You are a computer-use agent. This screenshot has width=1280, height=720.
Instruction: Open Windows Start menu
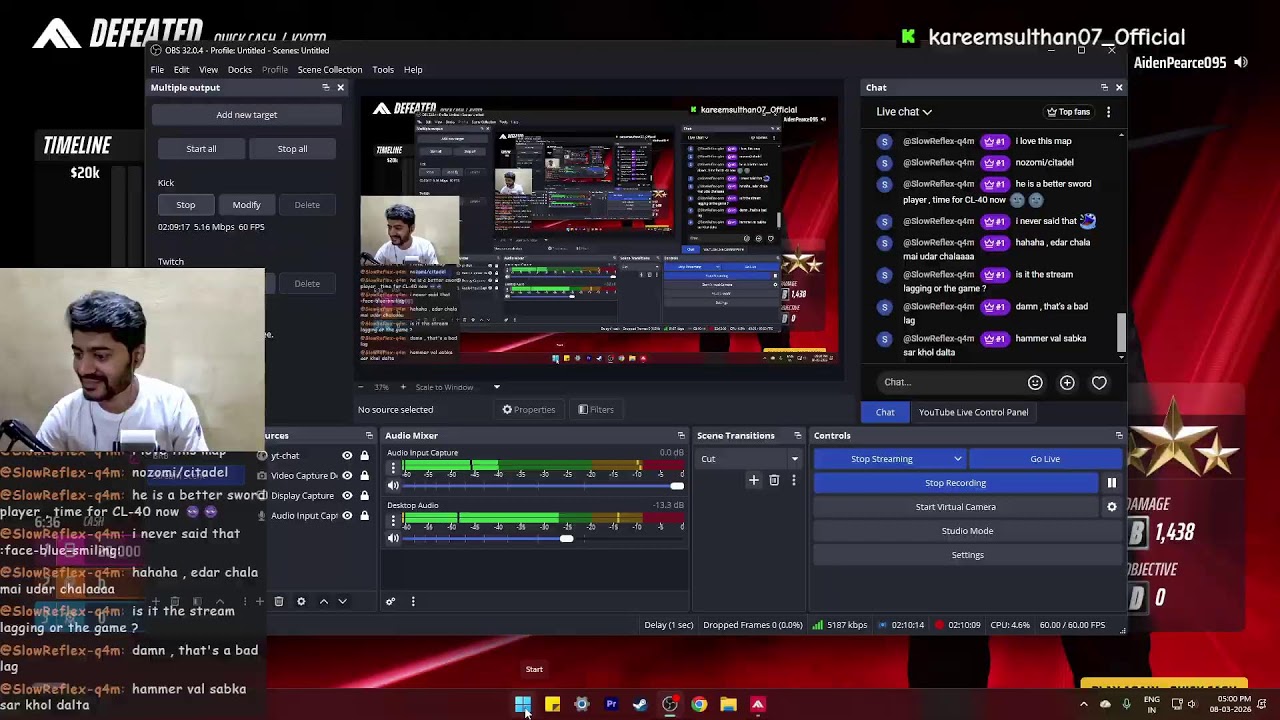[x=523, y=705]
